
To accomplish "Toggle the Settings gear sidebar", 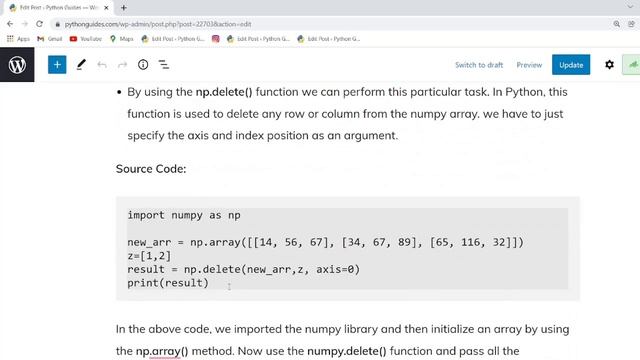I will (609, 64).
